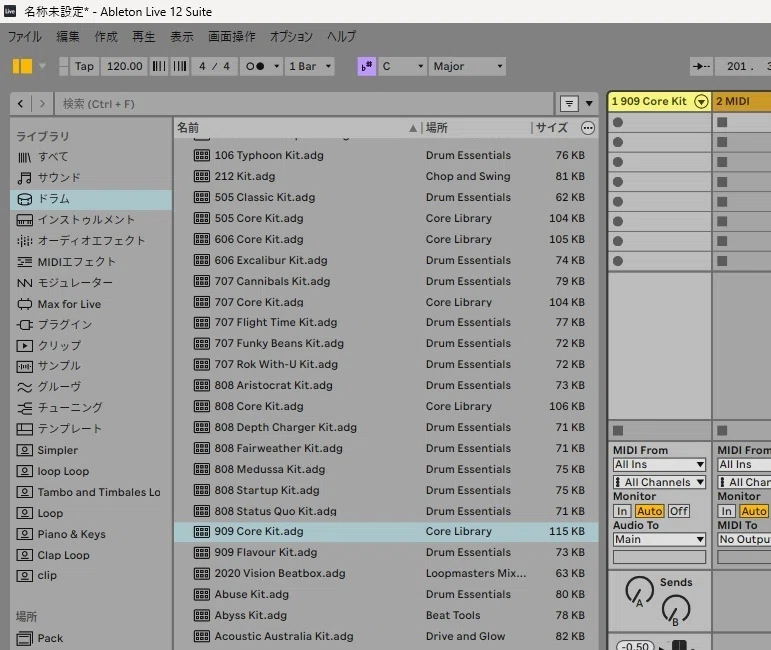Open the Major scale dropdown
771x650 pixels.
coord(467,66)
